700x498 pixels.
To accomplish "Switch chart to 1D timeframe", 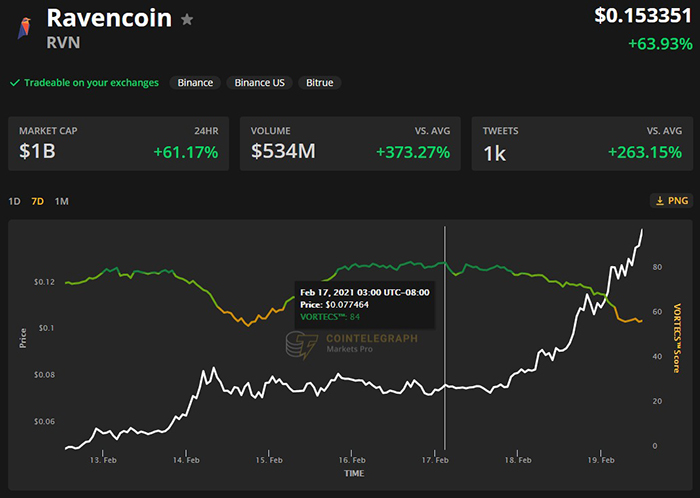I will coord(14,201).
